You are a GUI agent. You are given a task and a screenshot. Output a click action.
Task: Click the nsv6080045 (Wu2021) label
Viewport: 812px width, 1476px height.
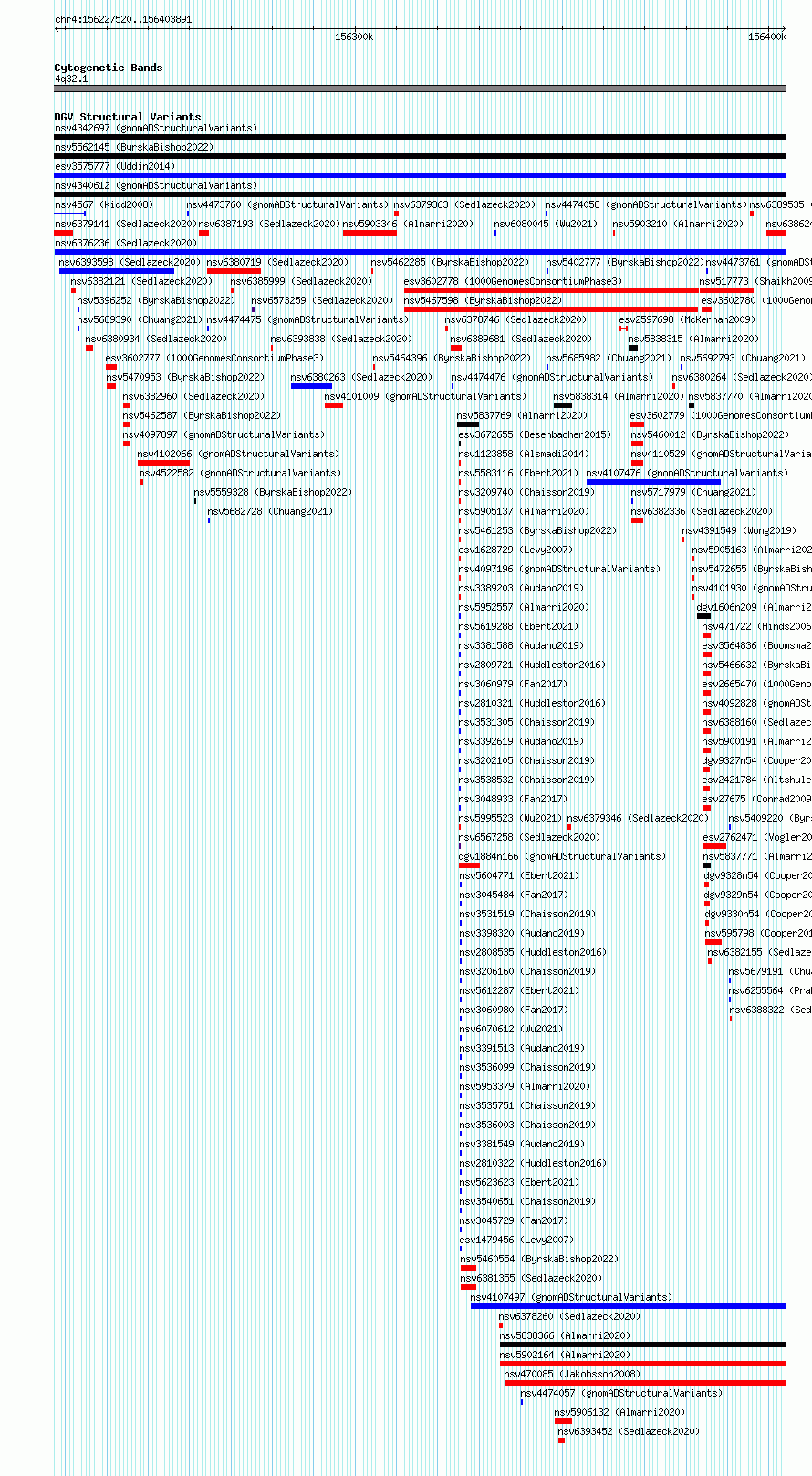pyautogui.click(x=546, y=224)
